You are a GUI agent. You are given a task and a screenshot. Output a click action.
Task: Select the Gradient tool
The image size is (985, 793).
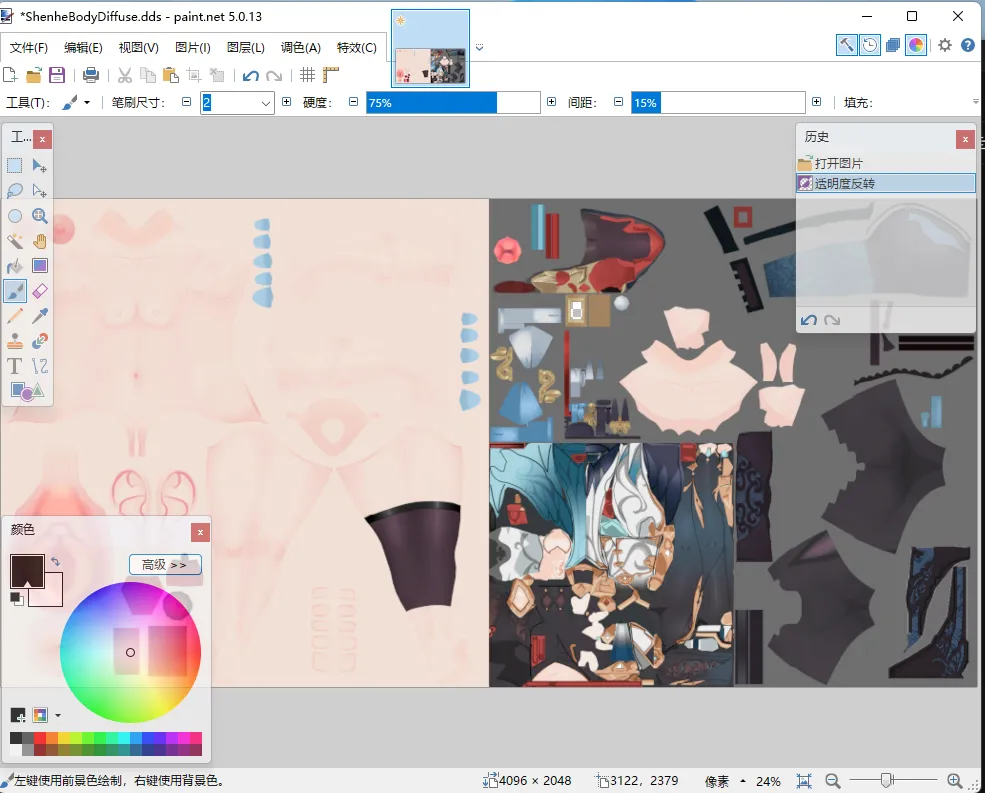(x=40, y=266)
